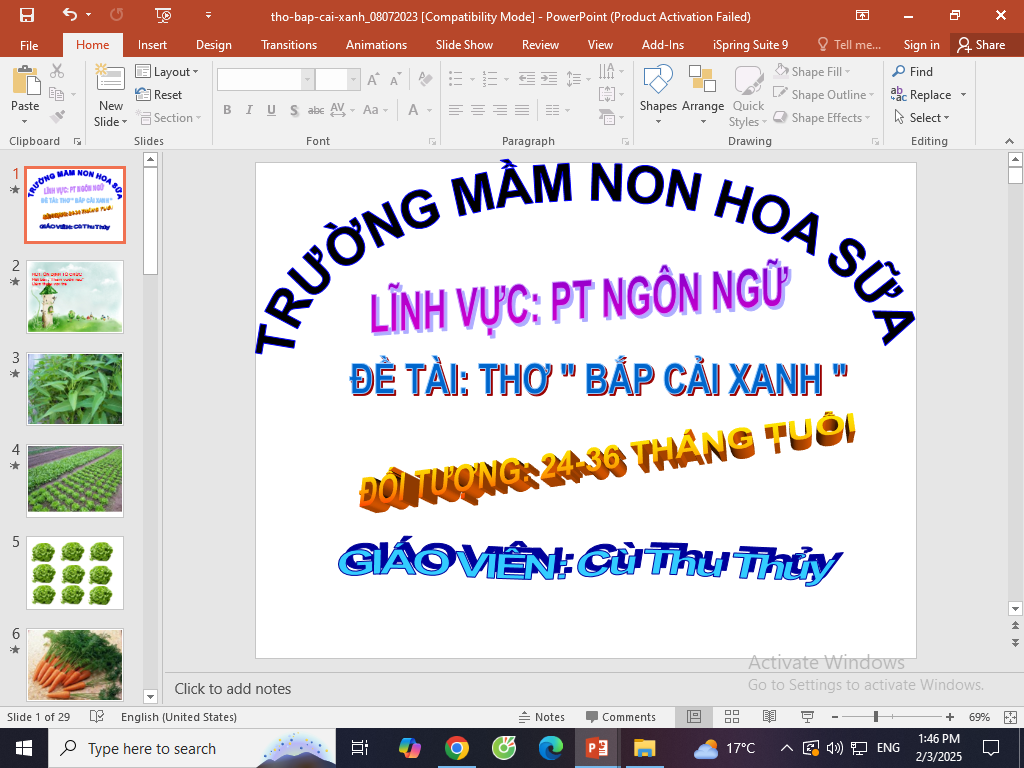The width and height of the screenshot is (1024, 768).
Task: Open the Transitions ribbon tab
Action: pyautogui.click(x=288, y=45)
